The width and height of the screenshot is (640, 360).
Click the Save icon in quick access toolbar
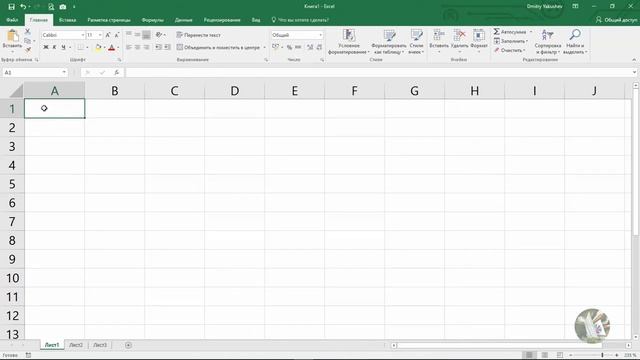tap(11, 7)
